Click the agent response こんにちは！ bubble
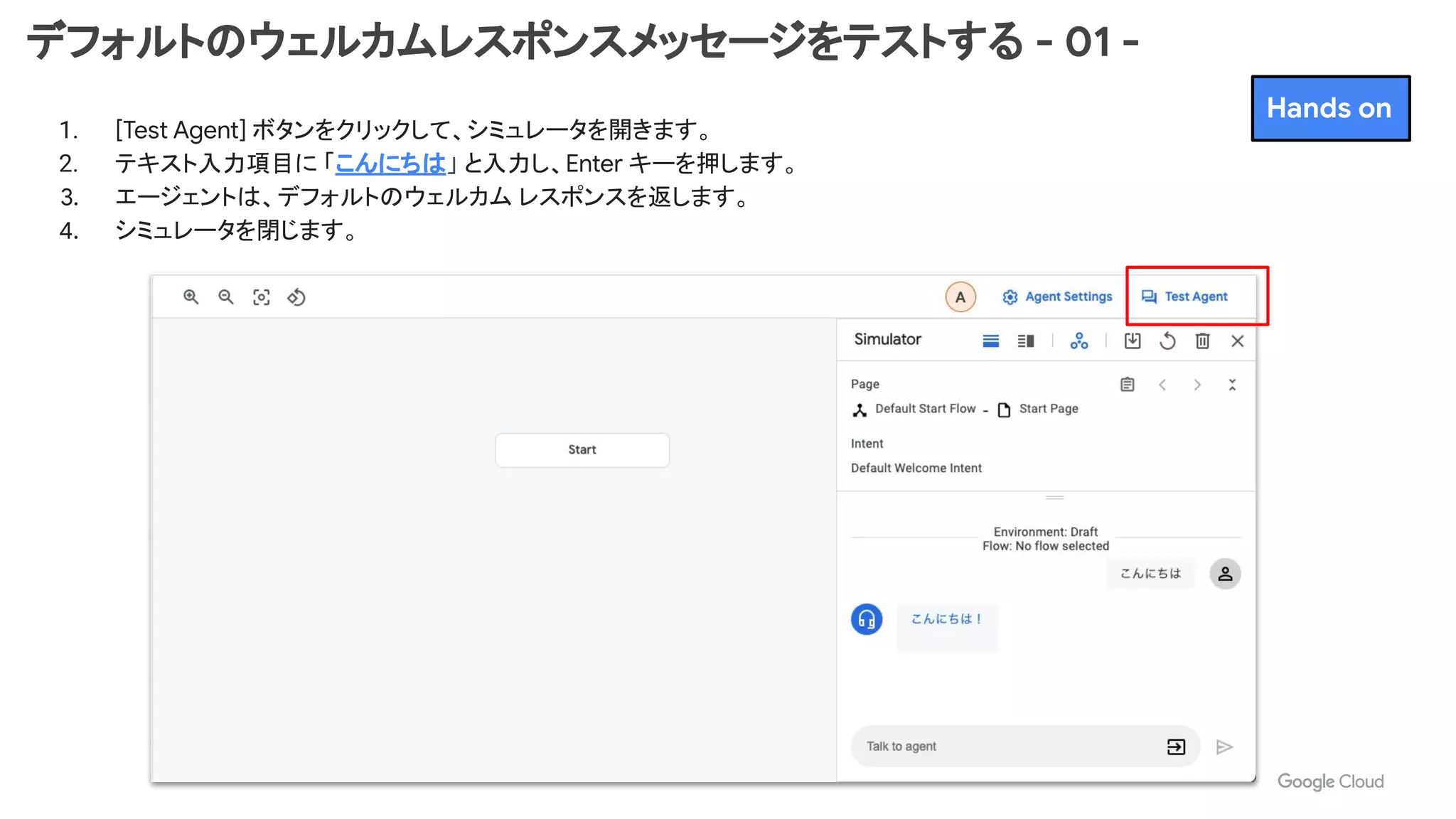1456x819 pixels. (x=948, y=628)
